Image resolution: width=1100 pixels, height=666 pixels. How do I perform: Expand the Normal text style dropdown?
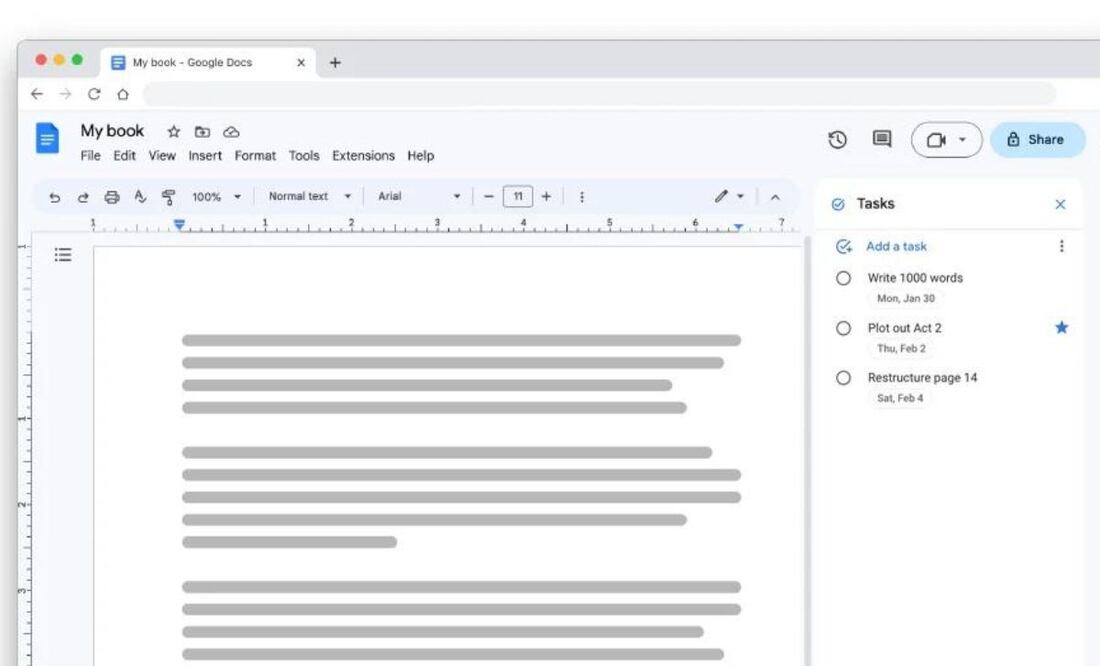click(309, 197)
